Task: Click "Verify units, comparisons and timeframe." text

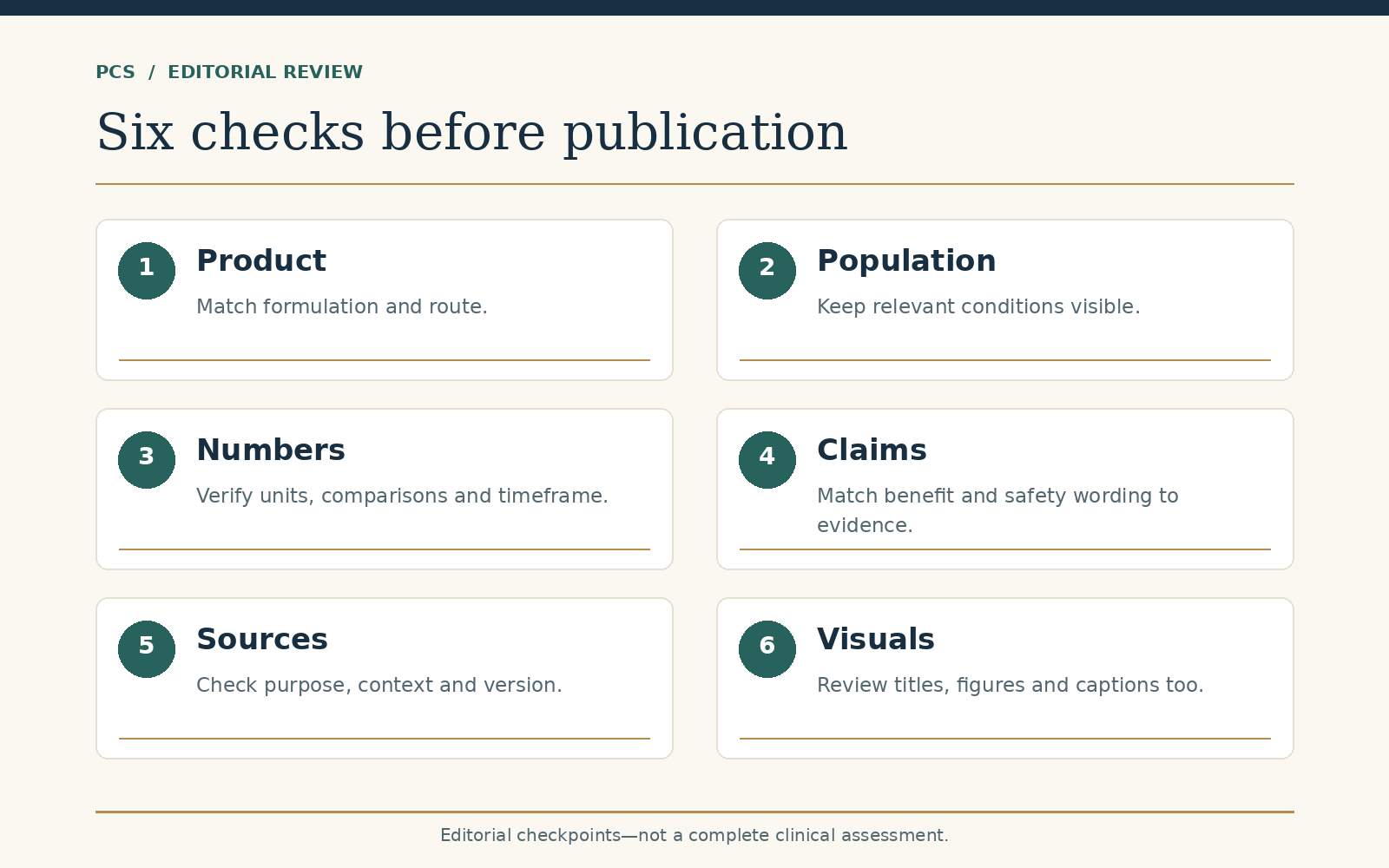Action: 402,496
